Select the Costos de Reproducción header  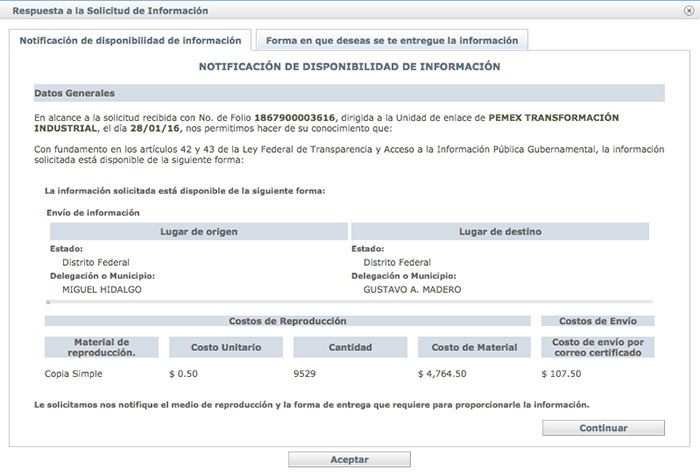287,321
